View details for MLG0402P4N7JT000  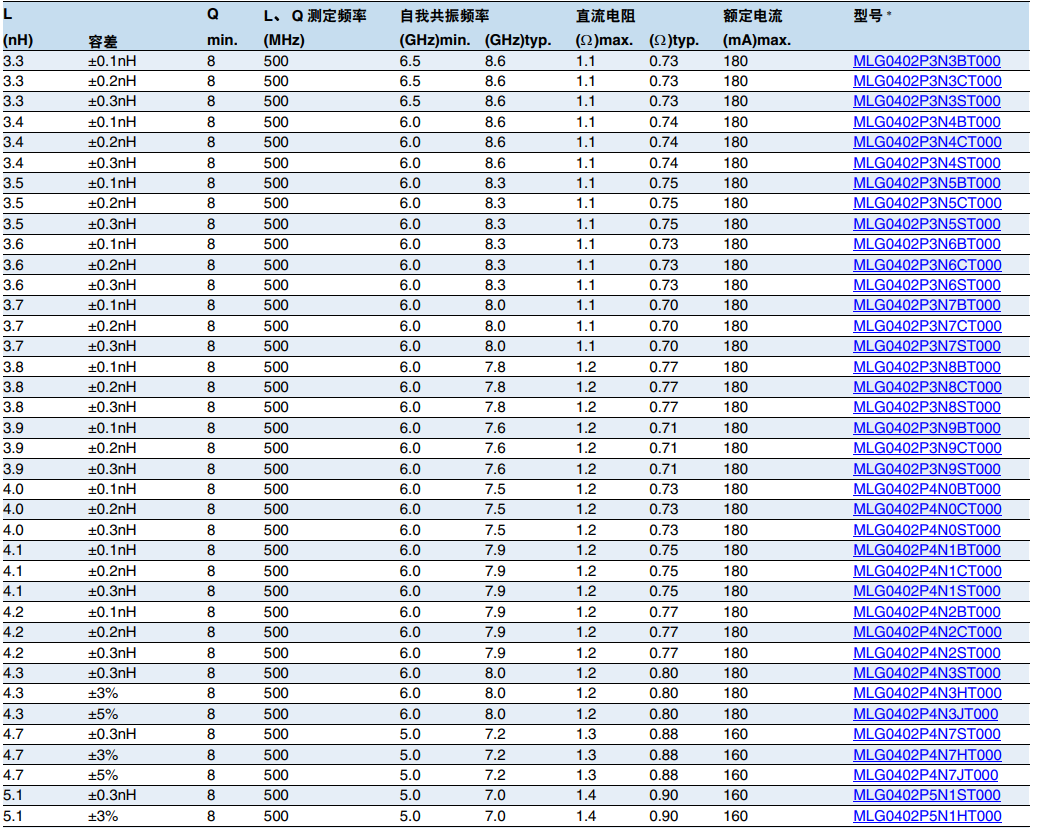925,774
